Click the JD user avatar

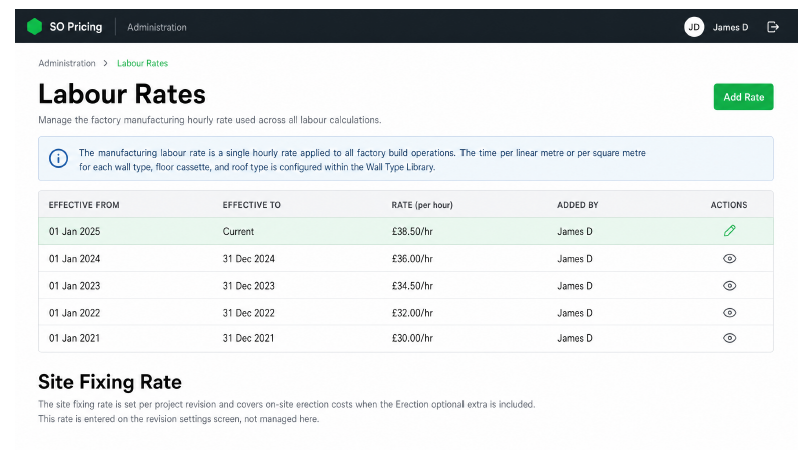pos(694,27)
